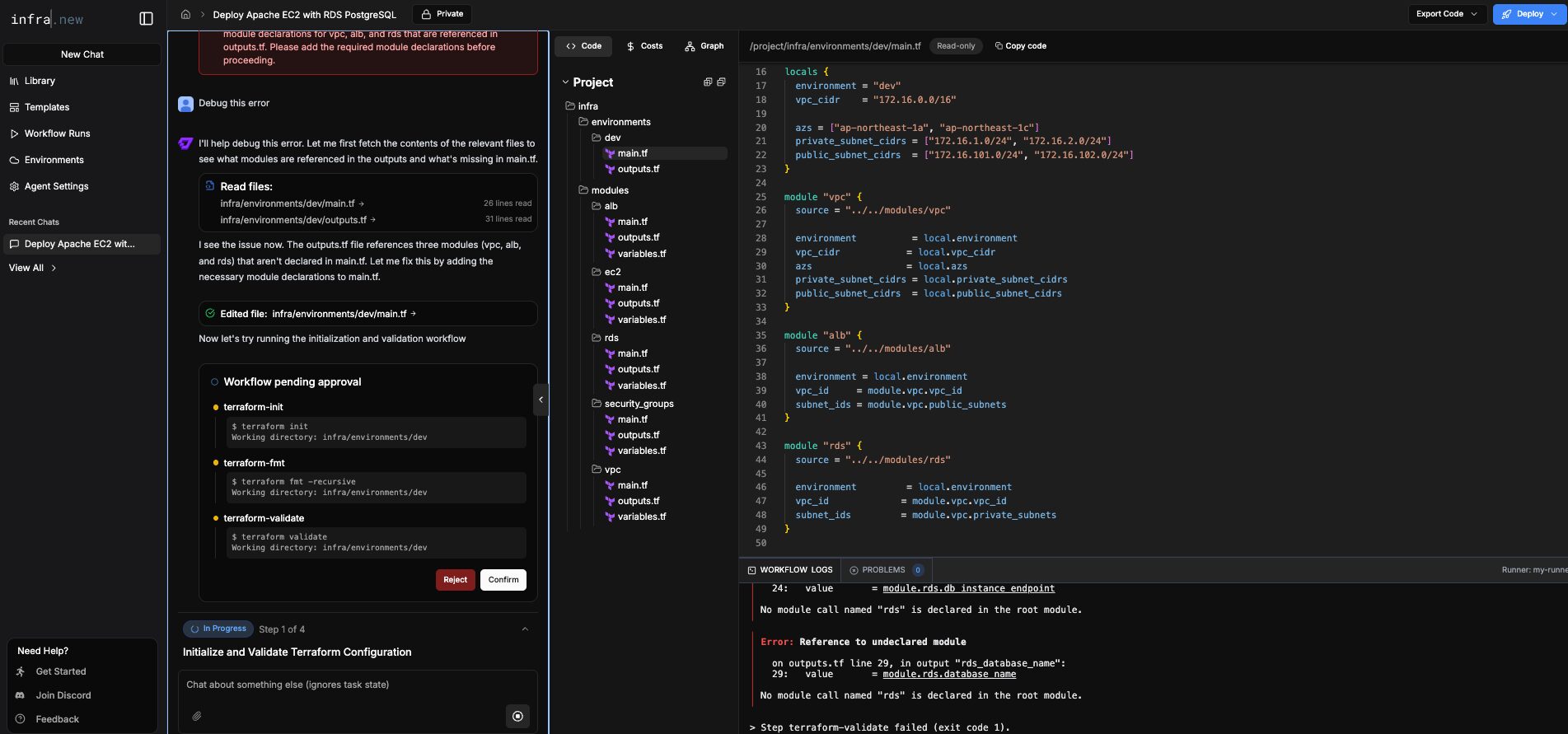Collapse the vpc folder

606,470
